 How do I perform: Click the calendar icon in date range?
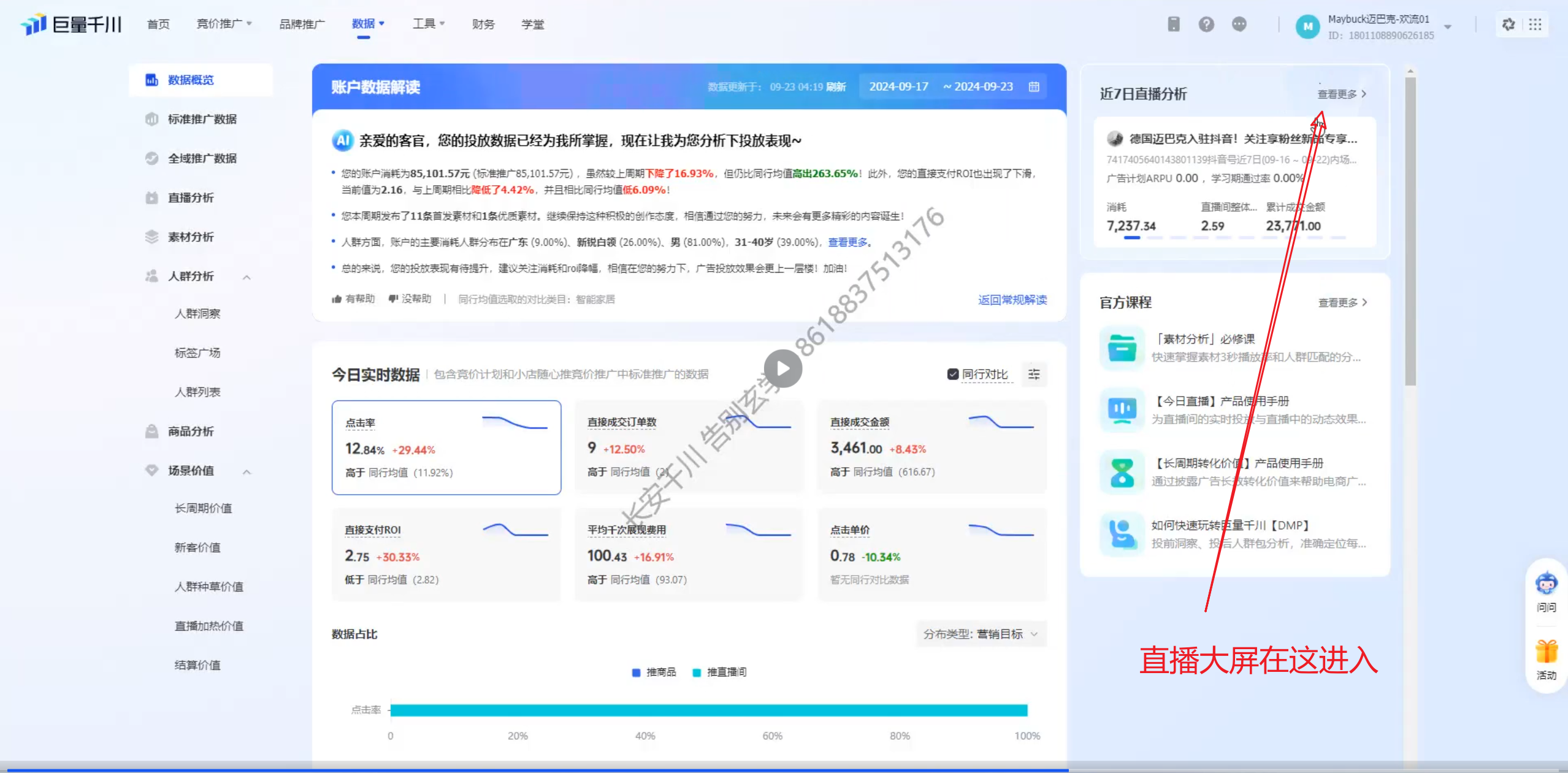click(x=1034, y=87)
